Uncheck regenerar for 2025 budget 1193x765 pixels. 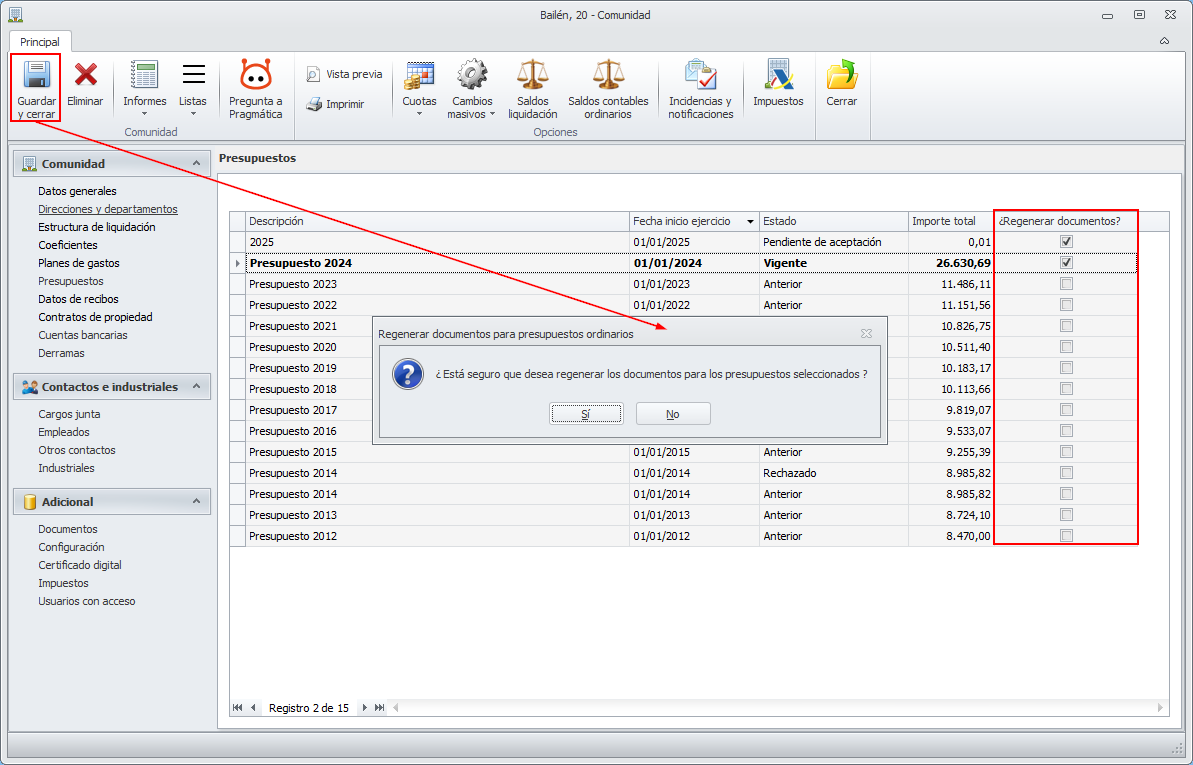1067,241
